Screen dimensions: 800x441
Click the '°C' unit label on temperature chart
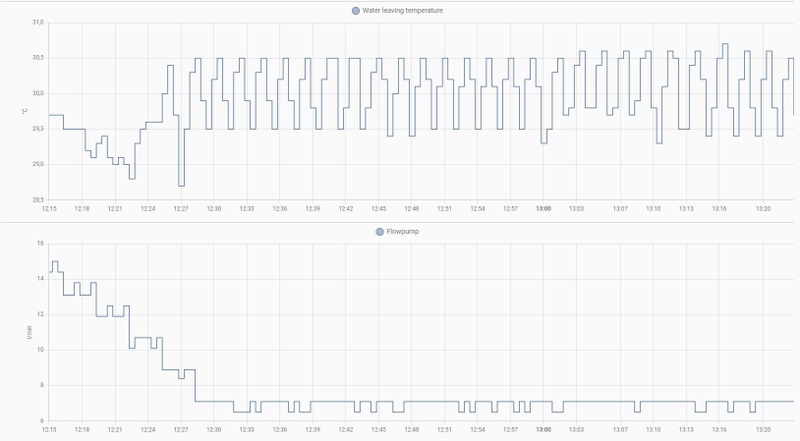tap(24, 111)
